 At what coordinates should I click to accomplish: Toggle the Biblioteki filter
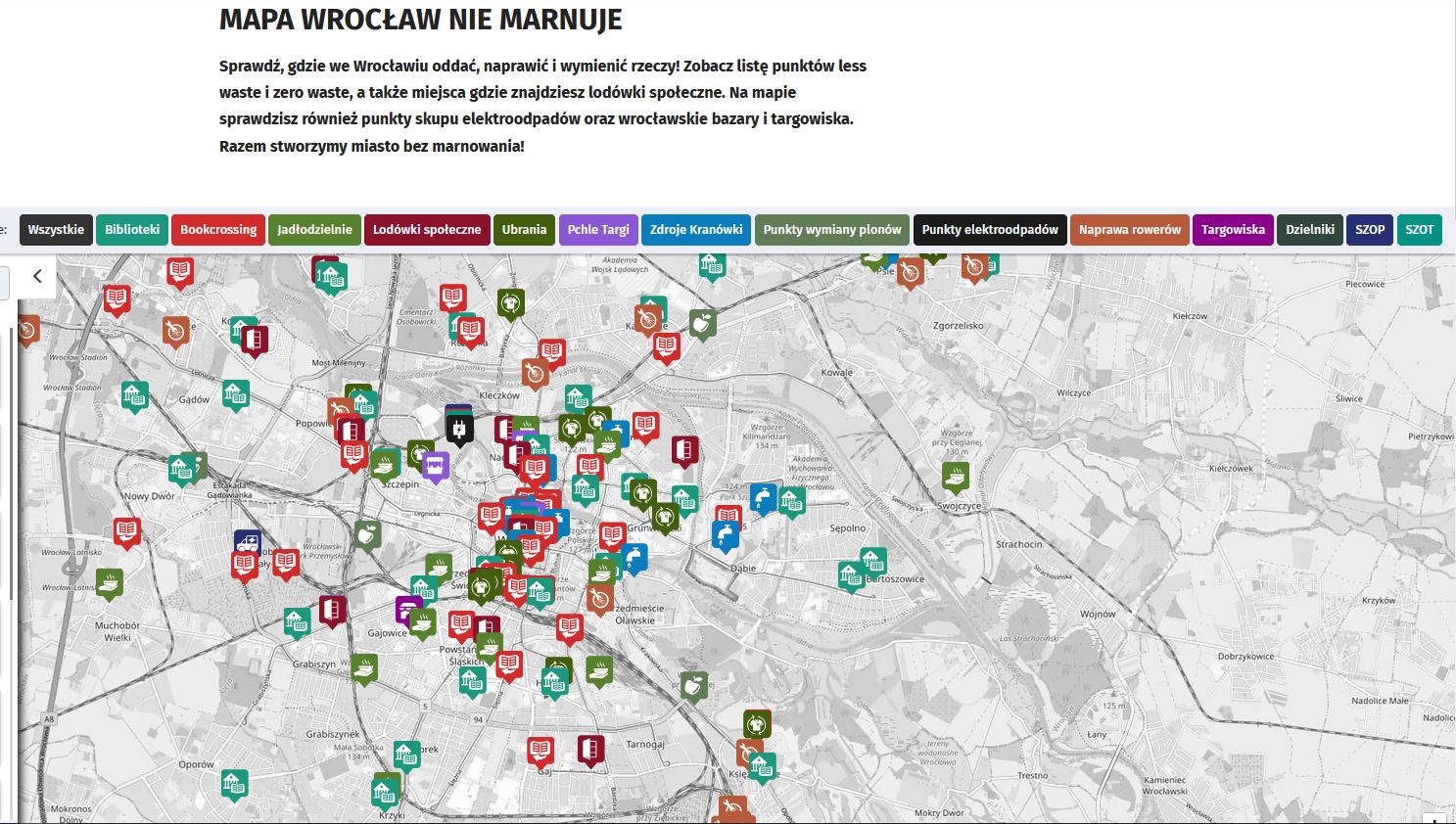tap(132, 230)
